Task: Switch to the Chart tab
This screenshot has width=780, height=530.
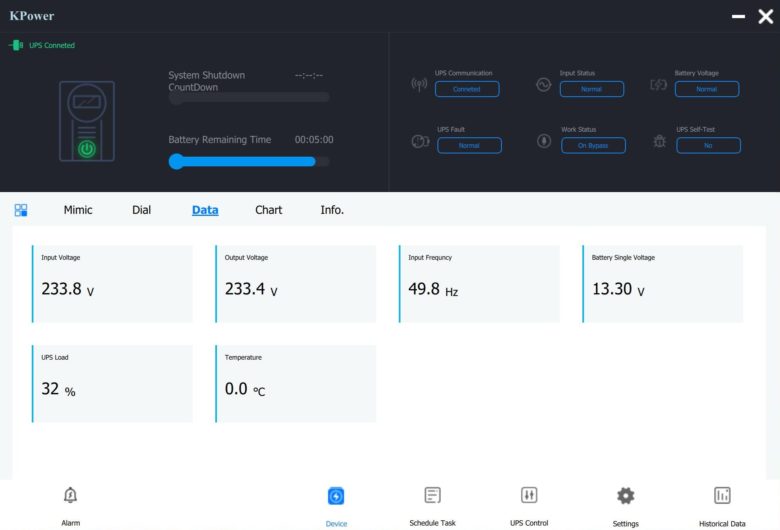Action: pyautogui.click(x=269, y=210)
